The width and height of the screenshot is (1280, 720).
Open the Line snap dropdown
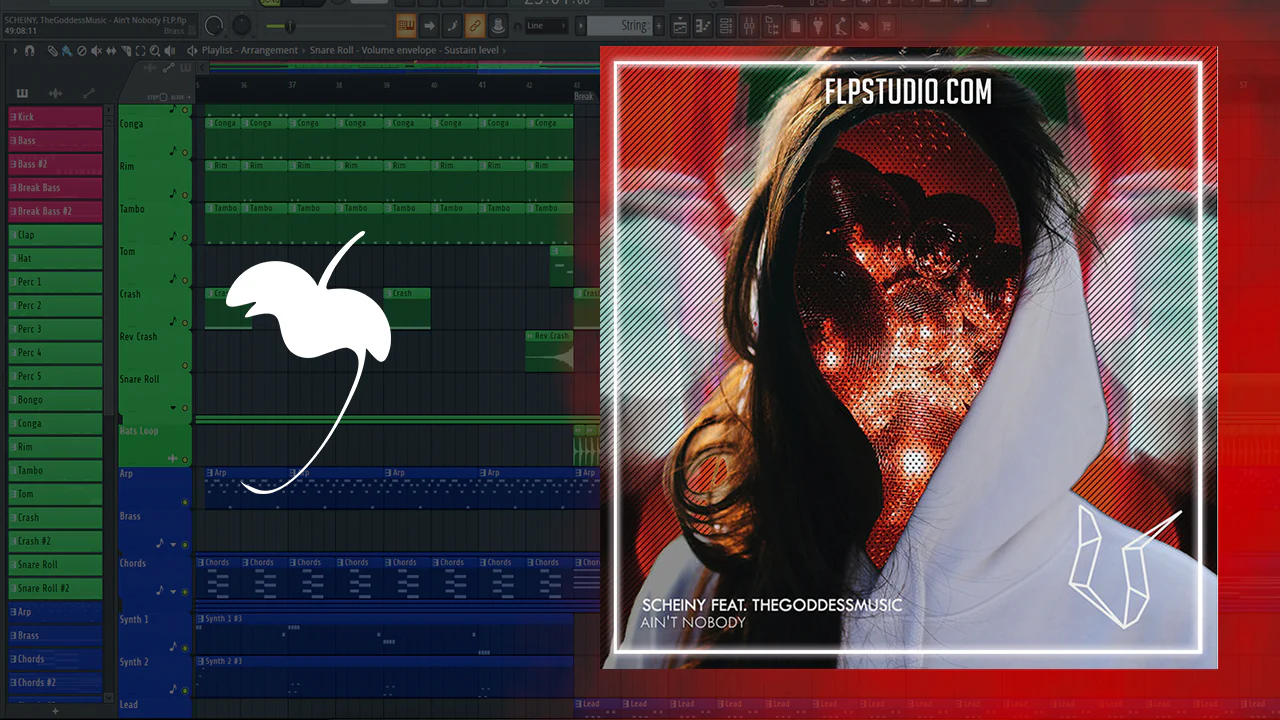pos(546,26)
